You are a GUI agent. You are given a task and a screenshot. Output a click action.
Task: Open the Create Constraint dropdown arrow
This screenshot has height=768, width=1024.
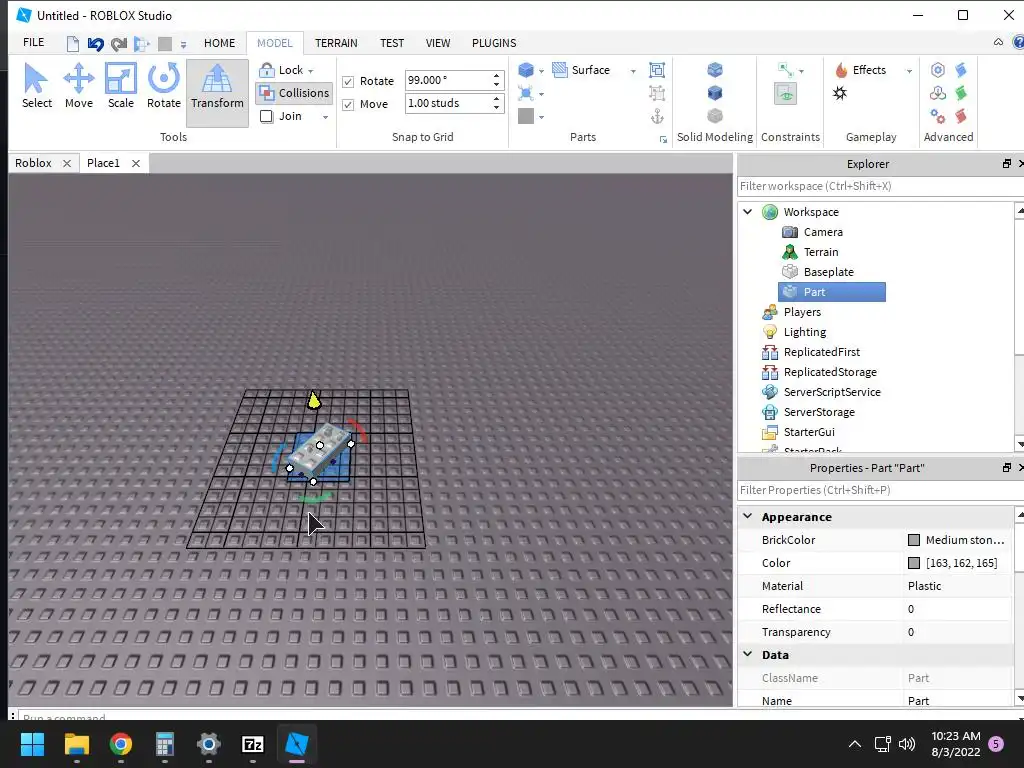[x=801, y=71]
